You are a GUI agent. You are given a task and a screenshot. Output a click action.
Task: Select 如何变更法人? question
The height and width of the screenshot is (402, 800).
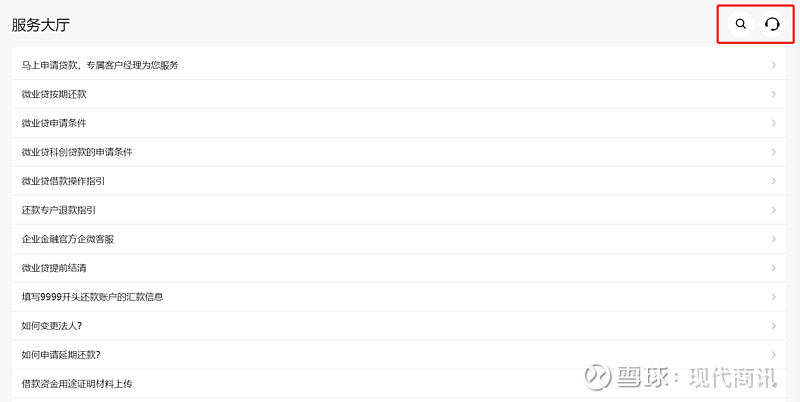coord(398,326)
